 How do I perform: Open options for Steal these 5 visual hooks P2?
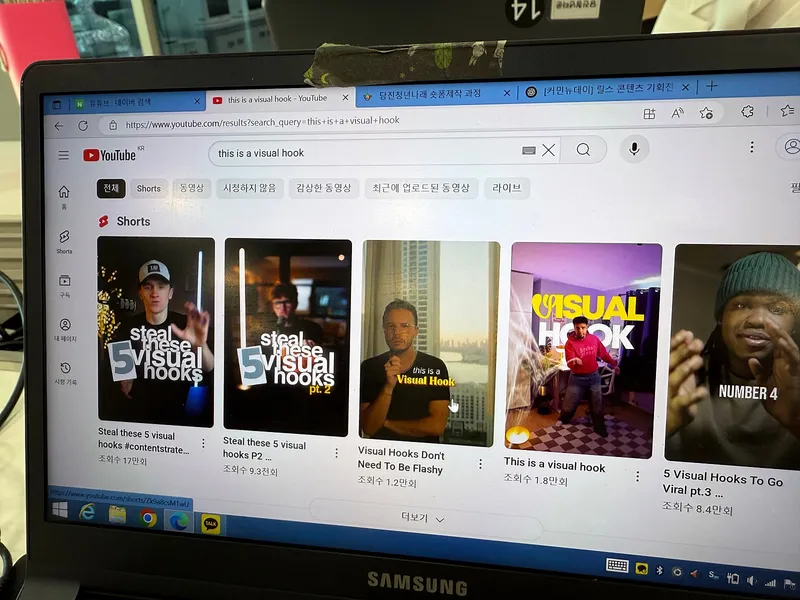336,453
